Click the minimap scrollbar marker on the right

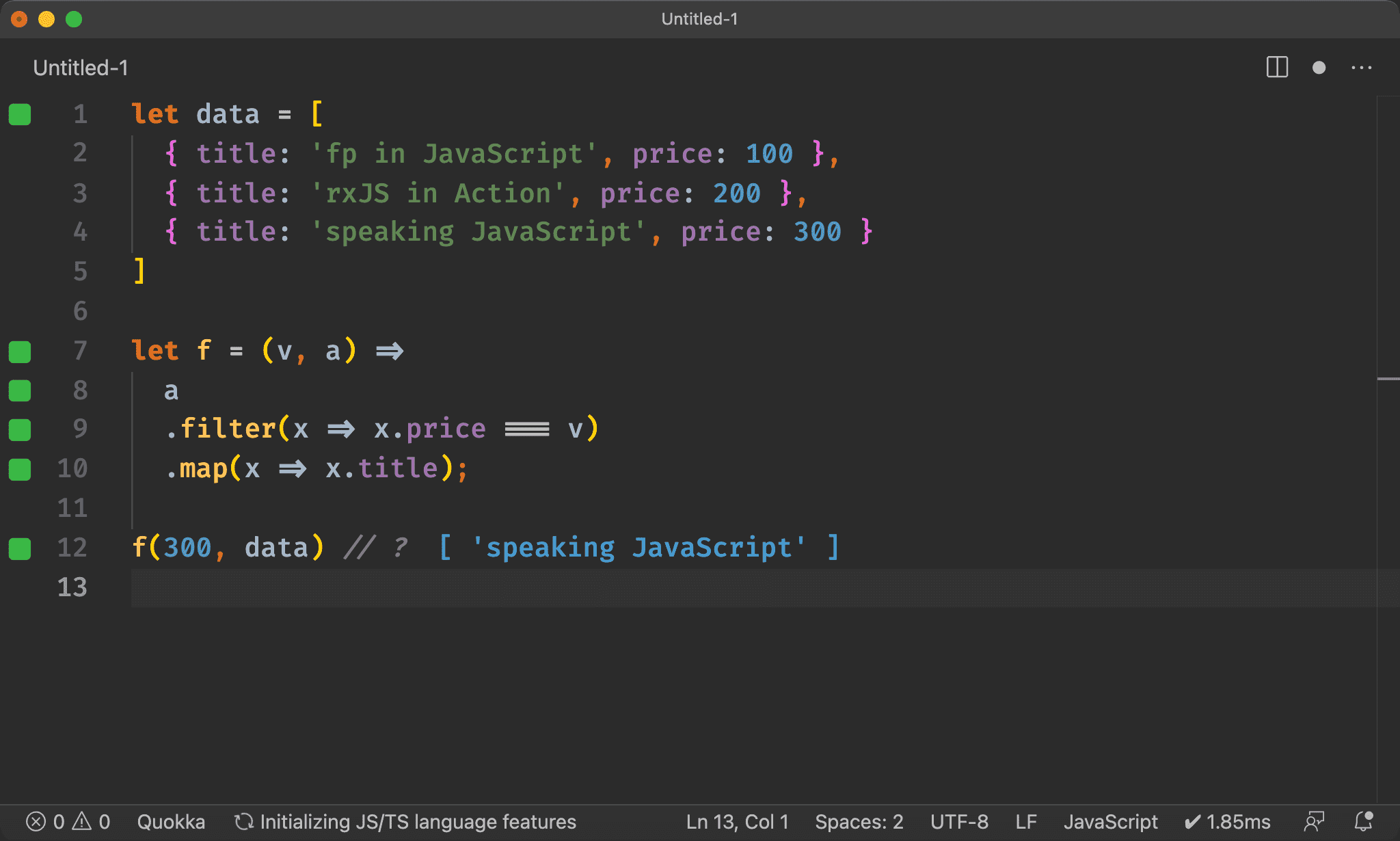(1388, 378)
